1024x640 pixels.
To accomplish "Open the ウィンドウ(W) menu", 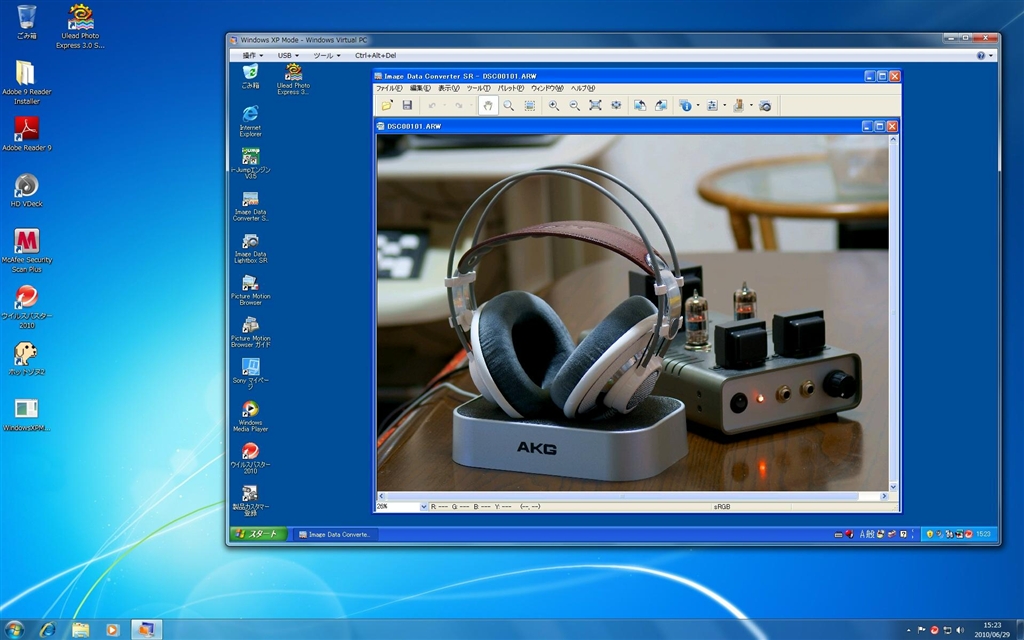I will pos(547,88).
